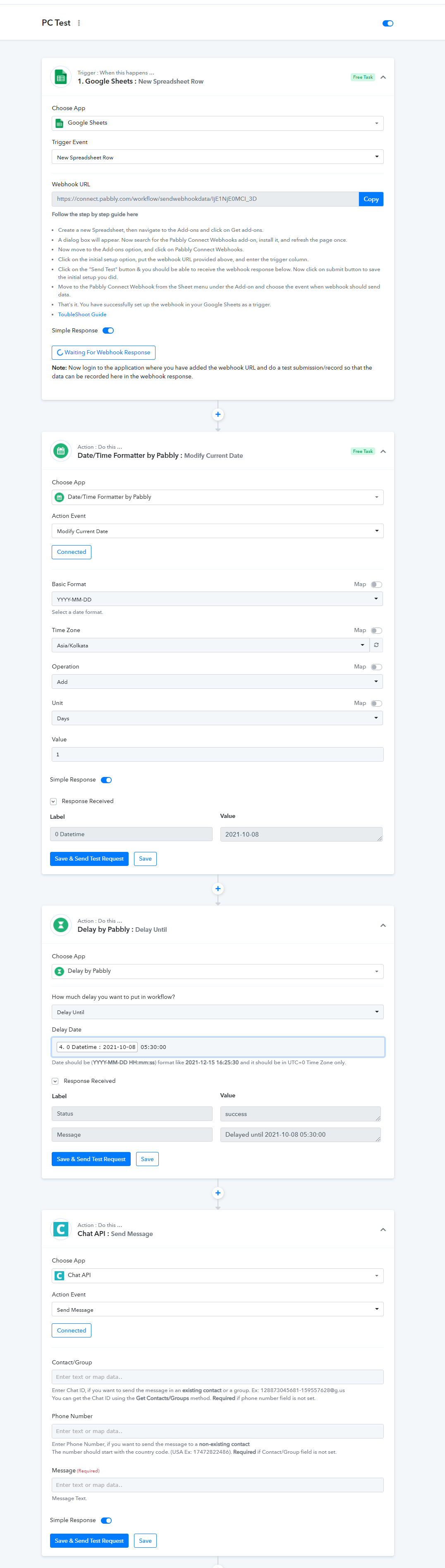Viewport: 445px width, 1568px height.
Task: Open Trigger Event dropdown New Spreadsheet Row
Action: click(218, 157)
